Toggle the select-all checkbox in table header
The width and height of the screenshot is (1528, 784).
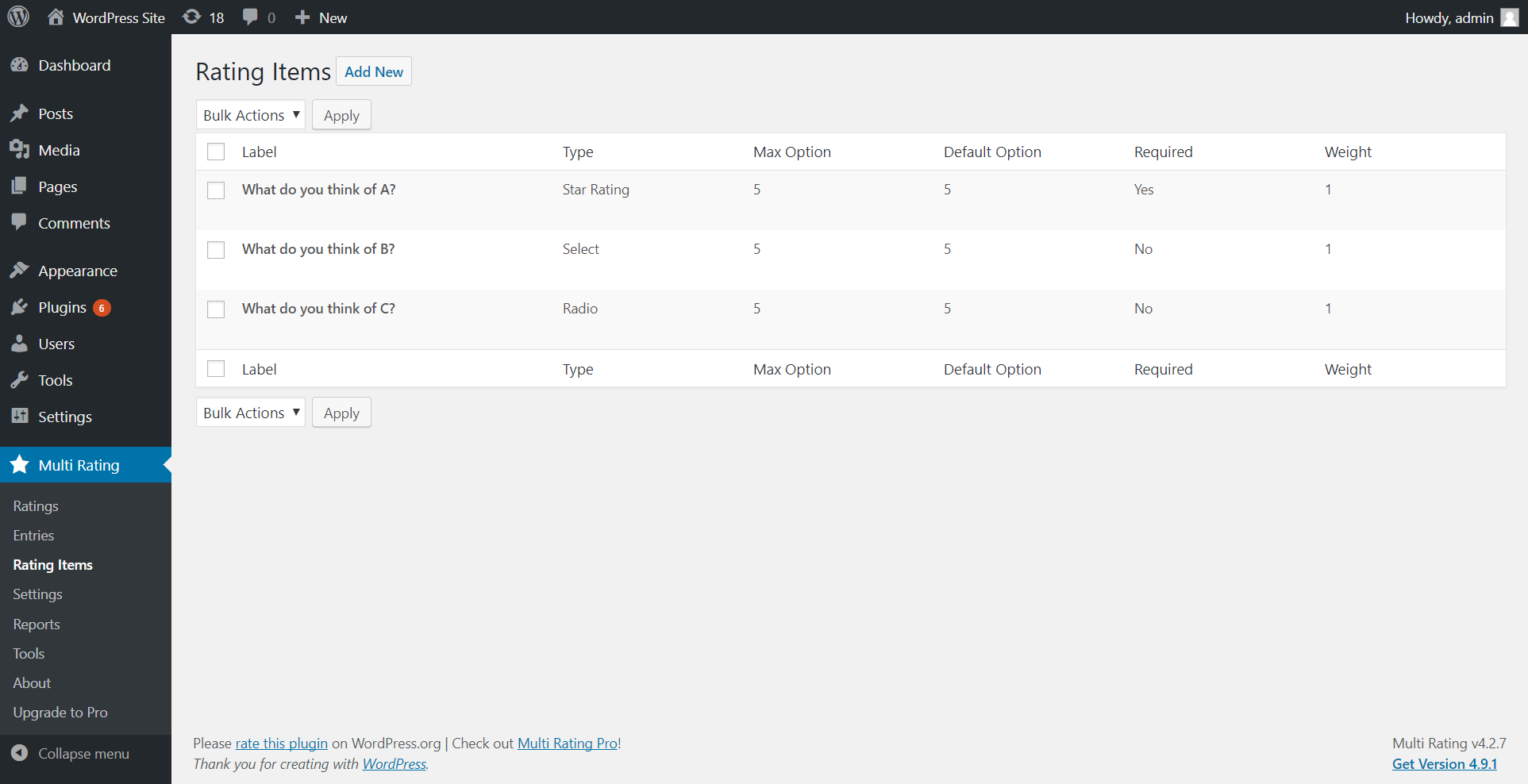[x=216, y=152]
